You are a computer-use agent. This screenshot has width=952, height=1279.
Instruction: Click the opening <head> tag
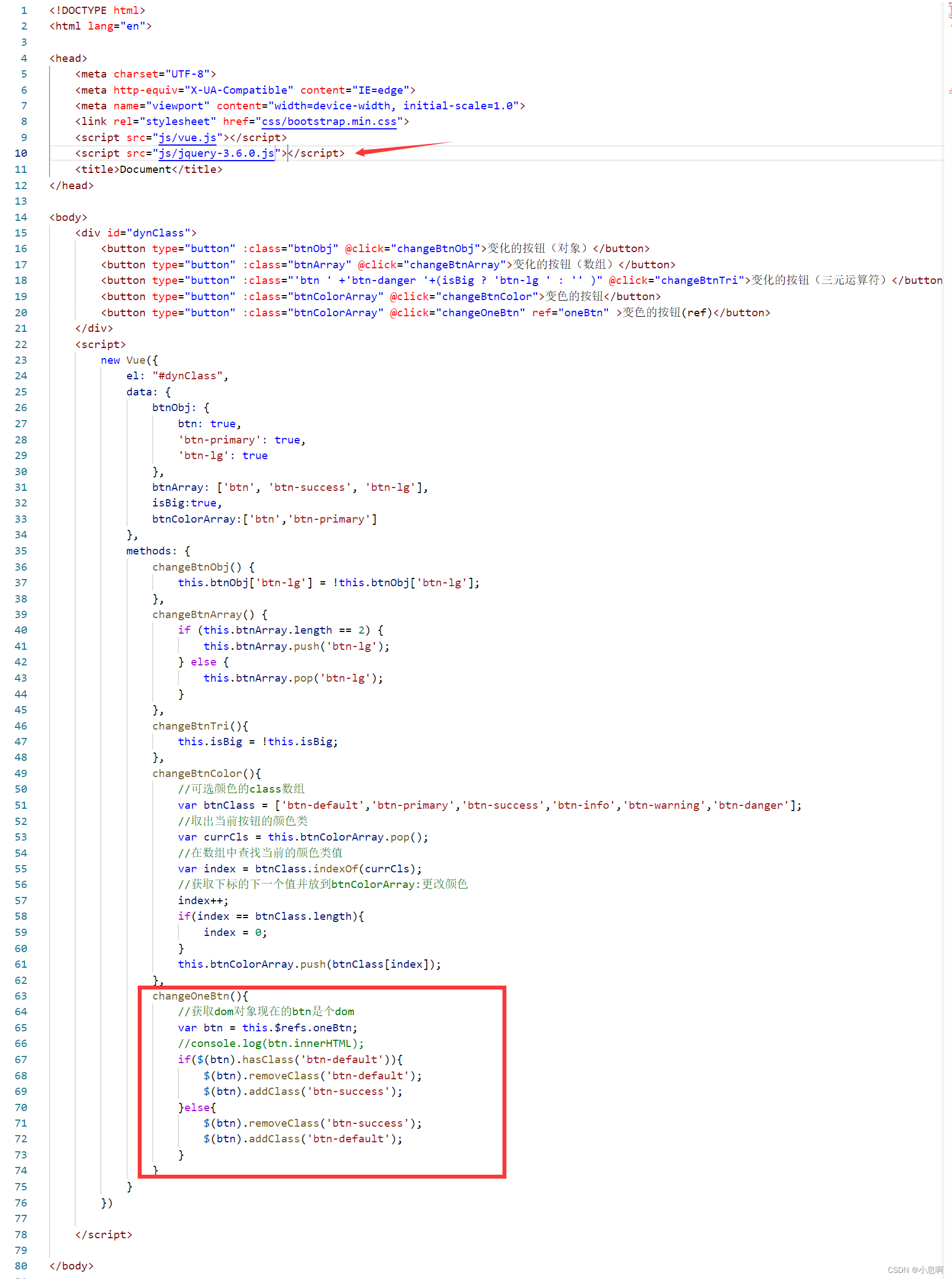click(69, 58)
